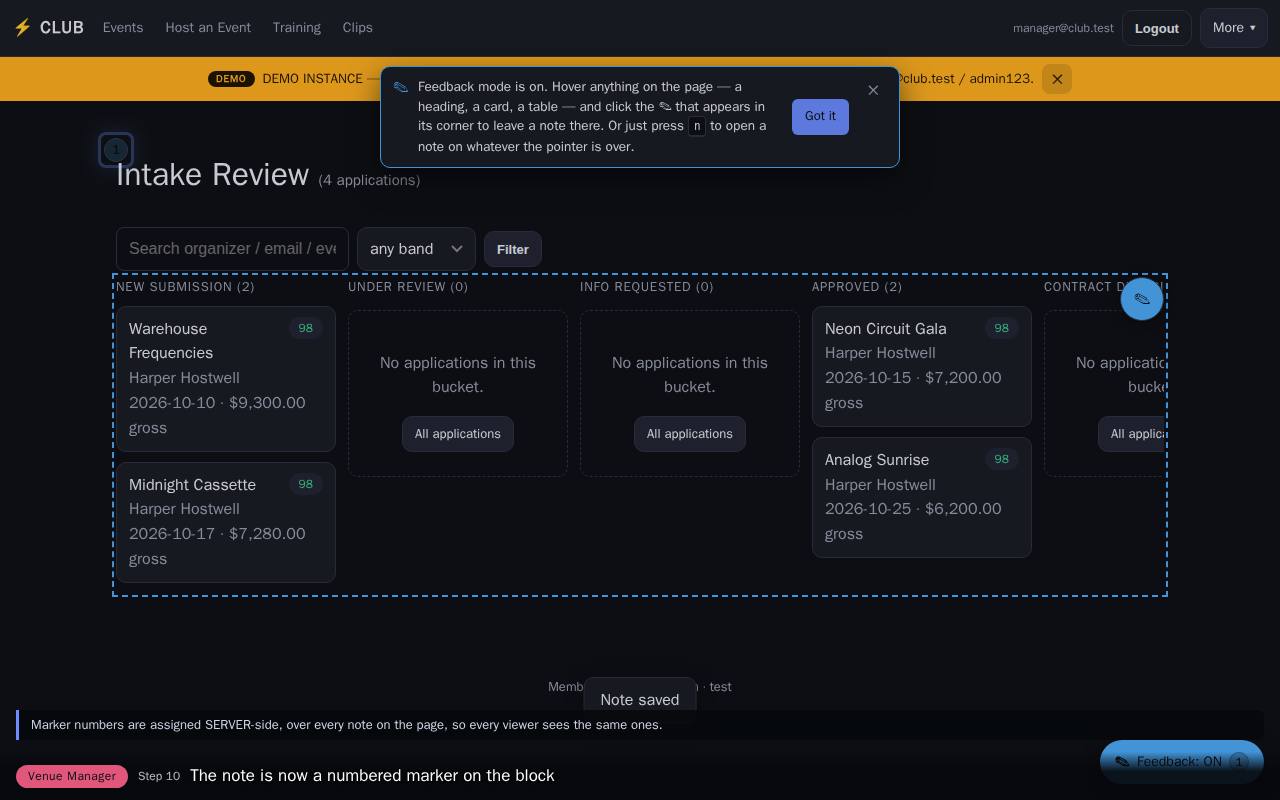
Task: Open the Midnight Cassette application card
Action: [x=226, y=522]
